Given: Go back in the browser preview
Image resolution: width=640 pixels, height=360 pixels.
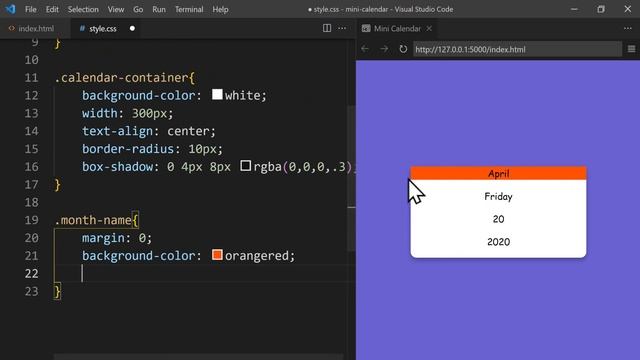Looking at the screenshot, I should pyautogui.click(x=365, y=49).
